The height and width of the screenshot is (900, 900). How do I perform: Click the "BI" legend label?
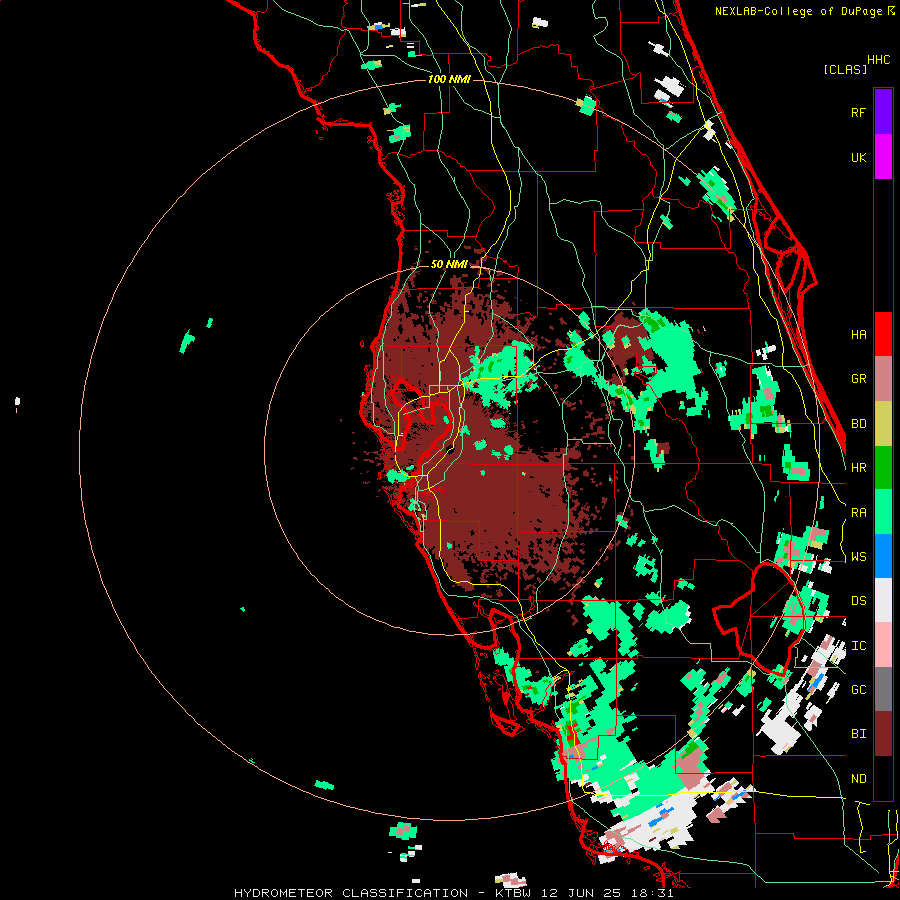tap(858, 734)
